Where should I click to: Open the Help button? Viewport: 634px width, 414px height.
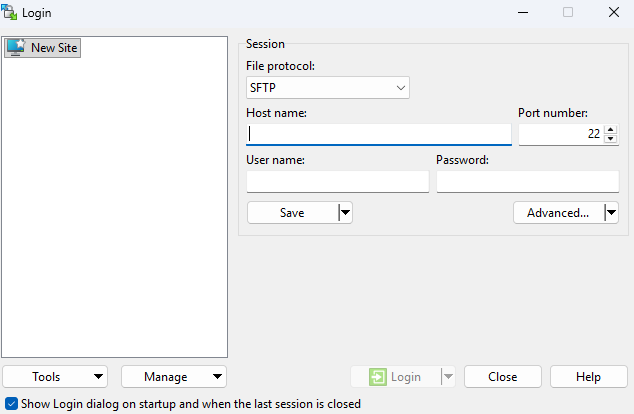589,377
